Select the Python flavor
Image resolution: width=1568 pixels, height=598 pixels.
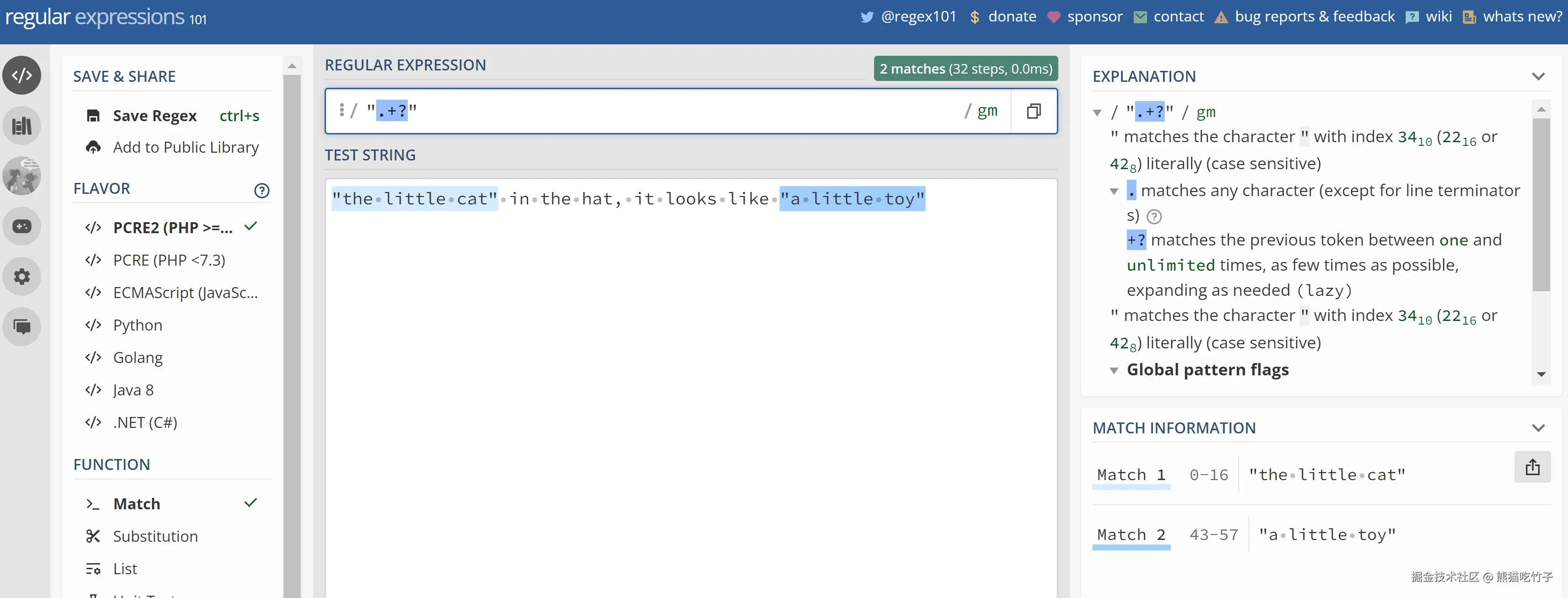tap(138, 325)
